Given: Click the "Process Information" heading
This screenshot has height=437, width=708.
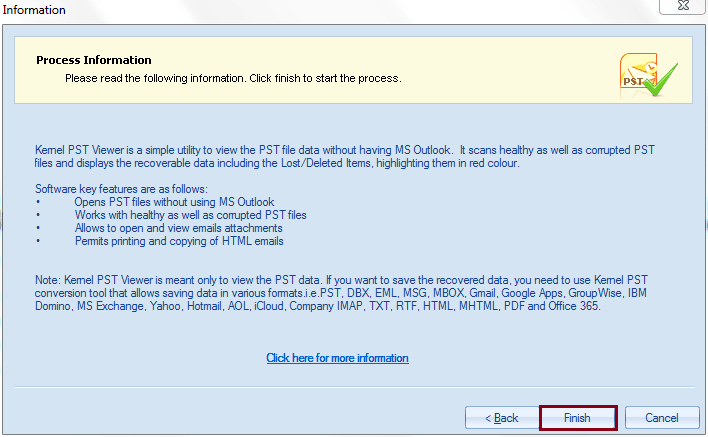Looking at the screenshot, I should click(x=94, y=60).
